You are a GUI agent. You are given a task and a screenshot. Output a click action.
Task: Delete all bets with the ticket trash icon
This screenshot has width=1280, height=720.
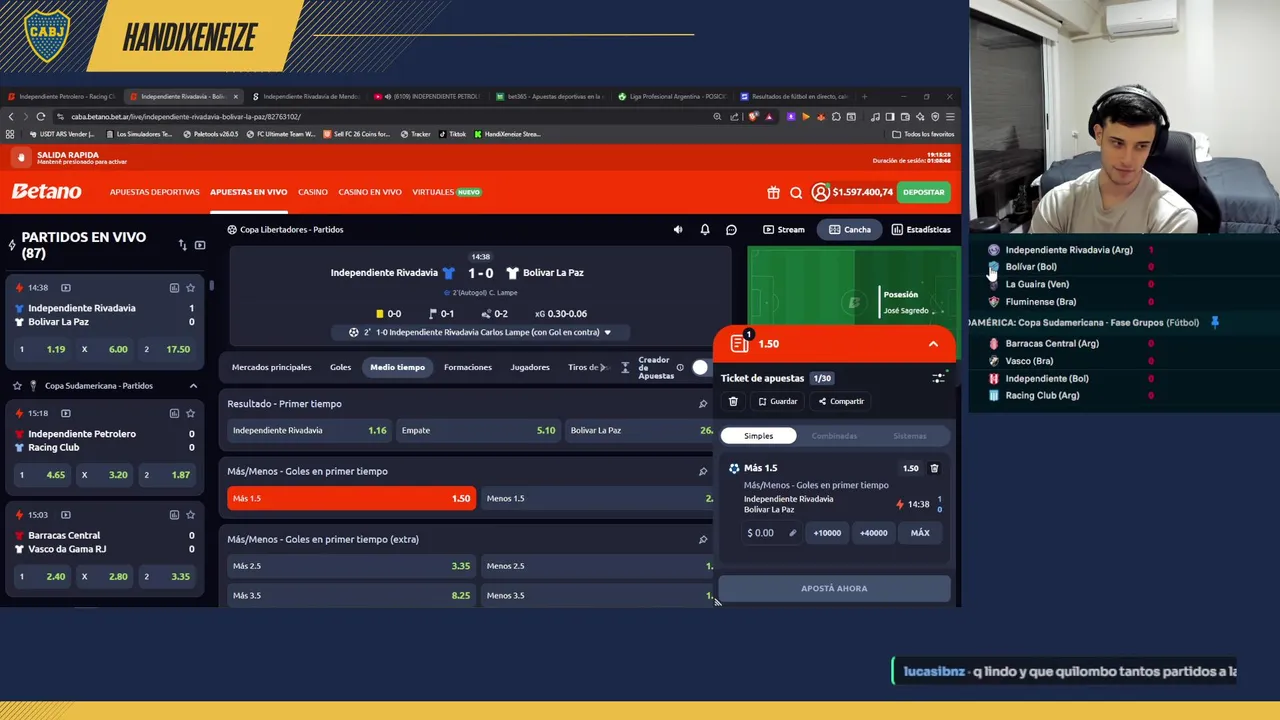(x=733, y=401)
